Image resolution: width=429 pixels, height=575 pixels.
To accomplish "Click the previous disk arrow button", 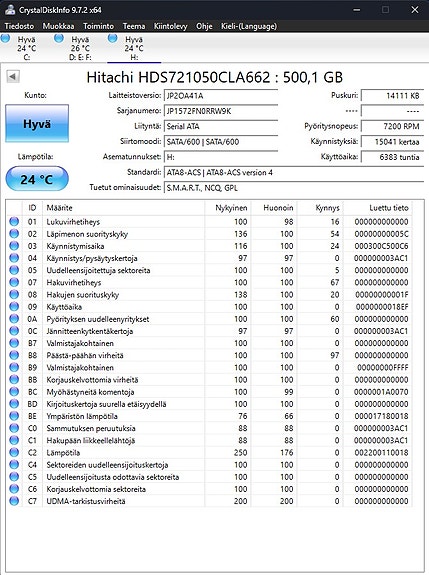I will pos(13,77).
